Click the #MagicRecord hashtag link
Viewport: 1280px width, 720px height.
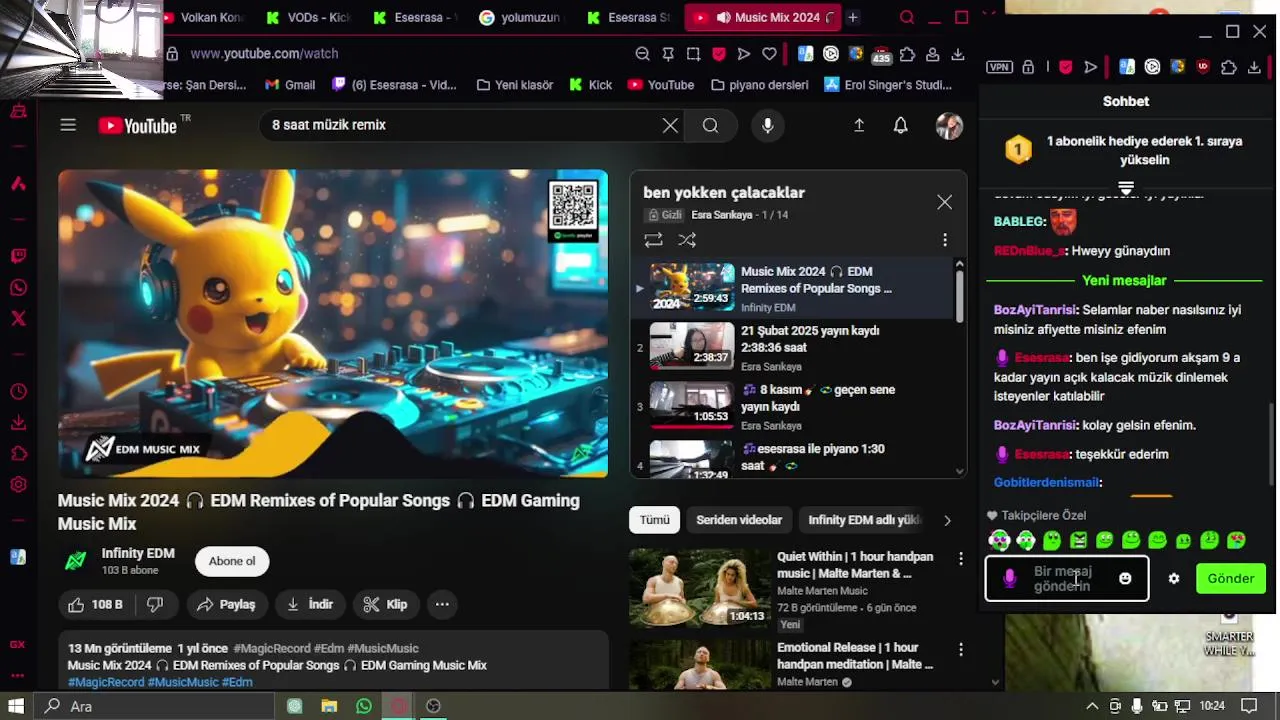pyautogui.click(x=274, y=648)
